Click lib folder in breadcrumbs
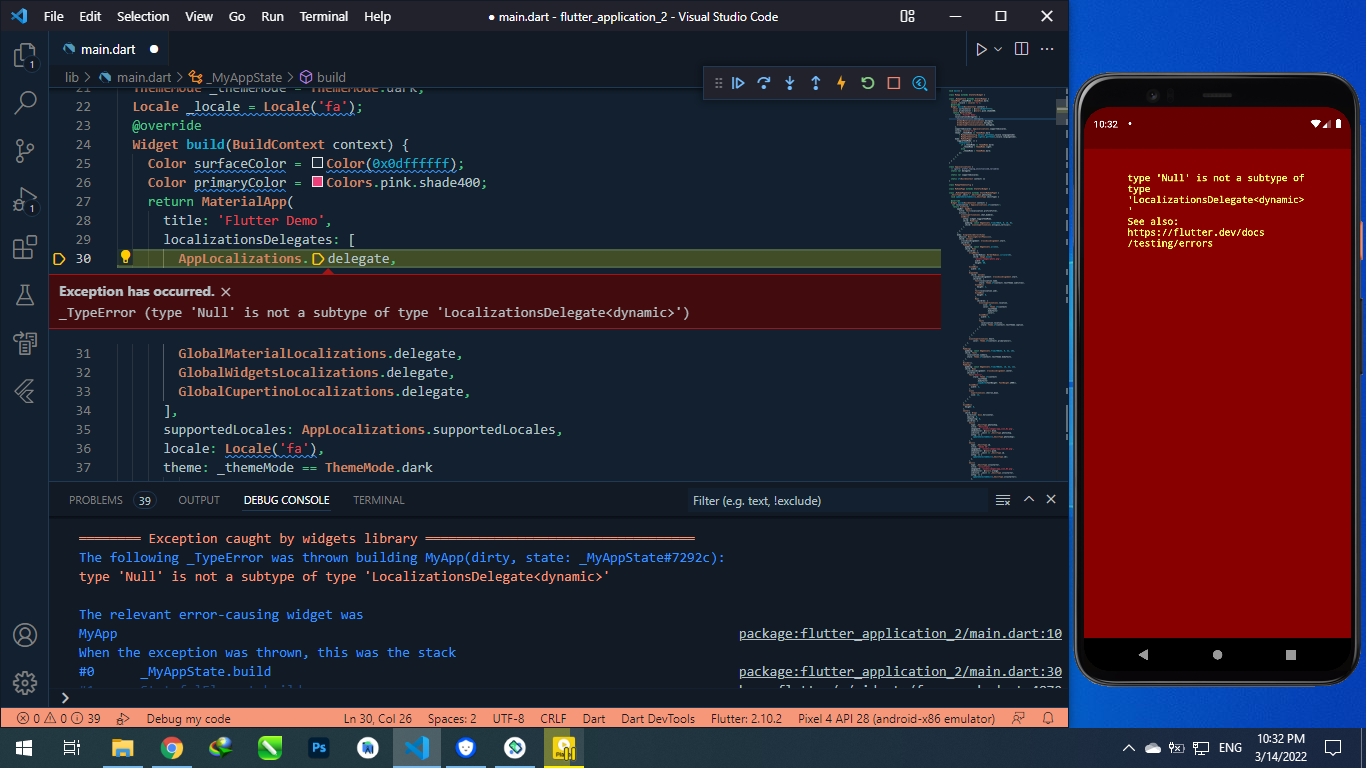 click(72, 77)
